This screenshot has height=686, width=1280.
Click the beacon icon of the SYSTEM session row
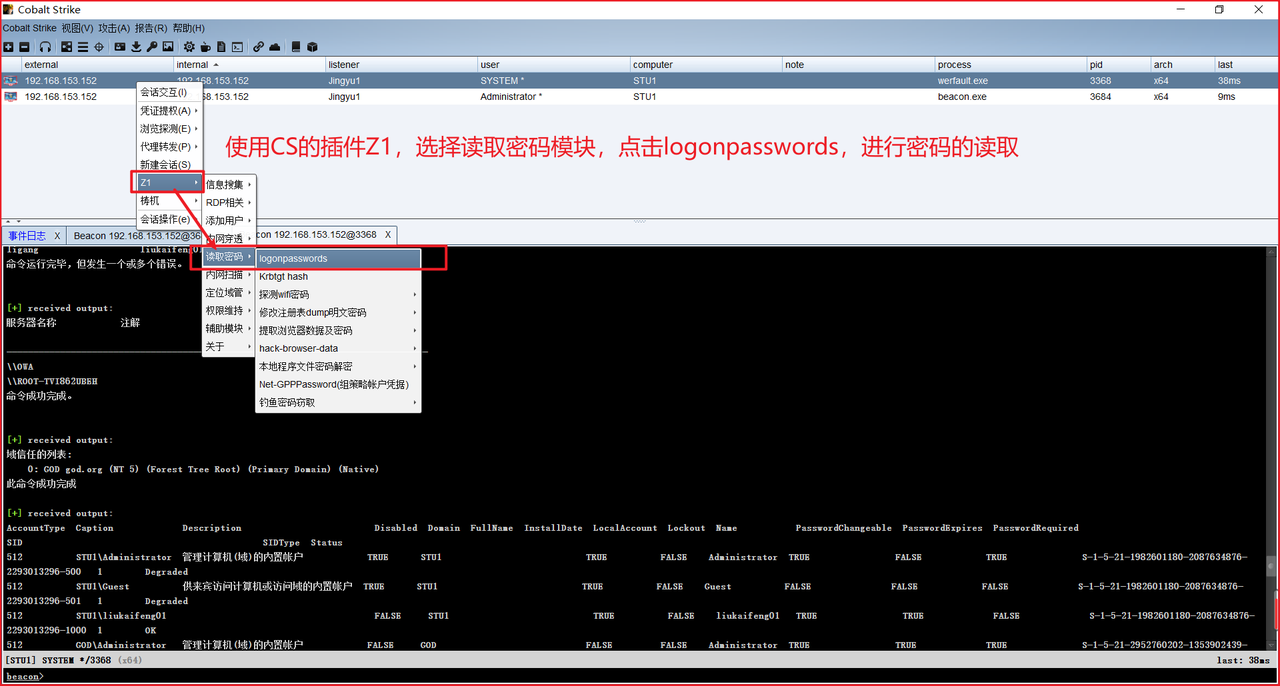11,80
